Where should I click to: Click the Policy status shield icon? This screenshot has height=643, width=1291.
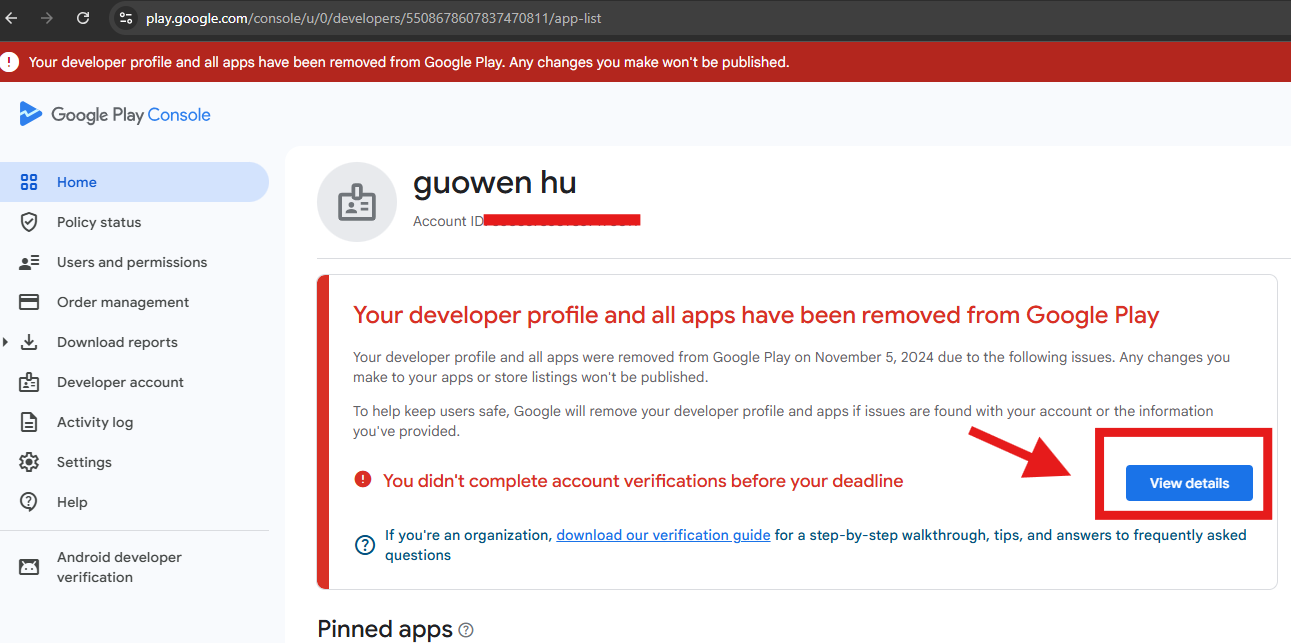29,222
